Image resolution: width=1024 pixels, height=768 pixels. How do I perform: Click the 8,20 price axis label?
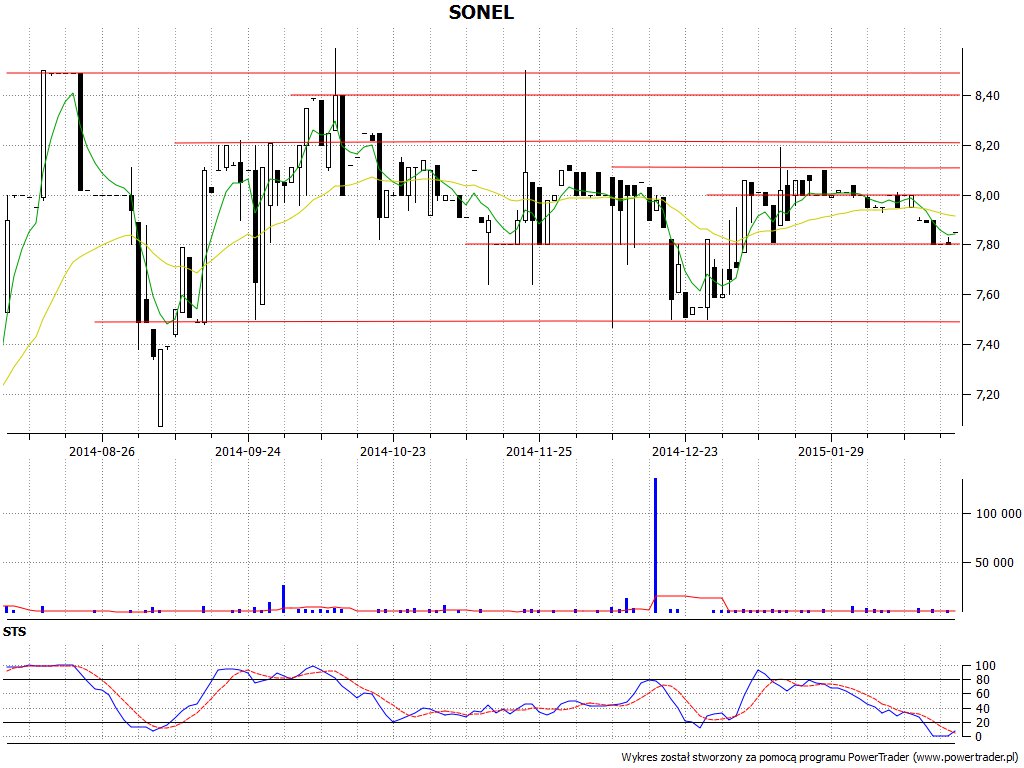point(987,146)
